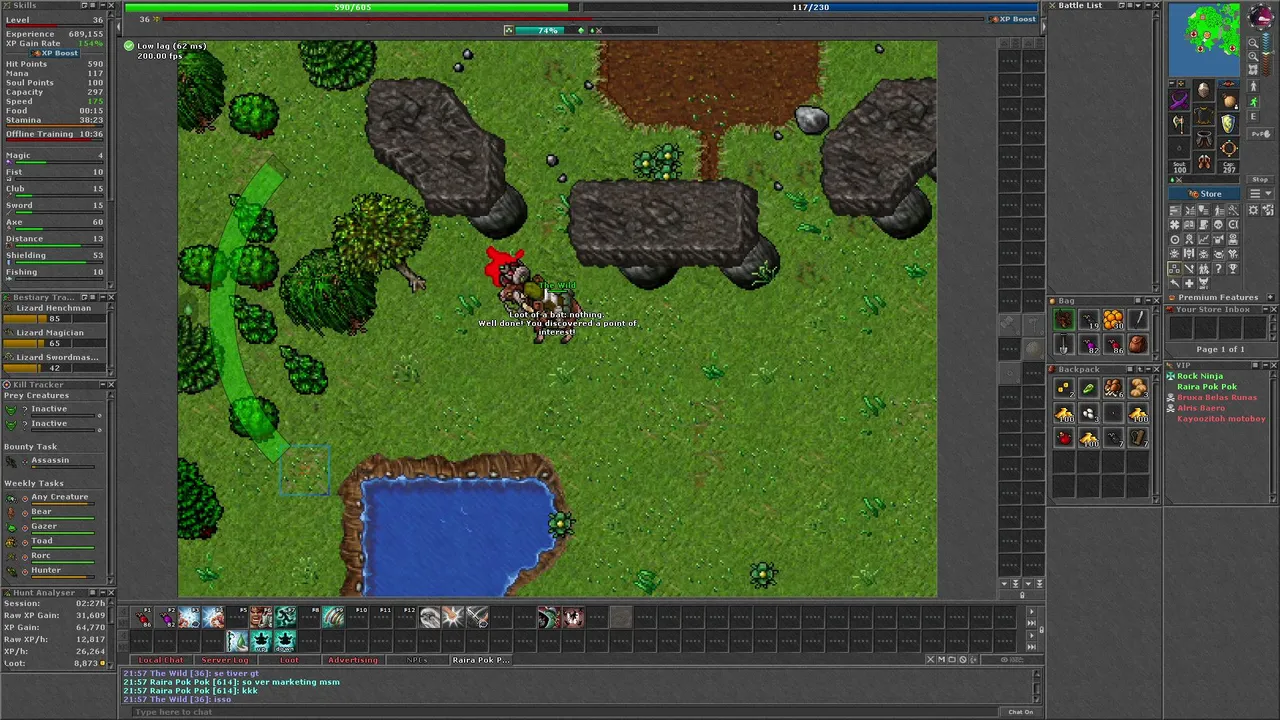This screenshot has width=1280, height=720.
Task: Open the menu dropdown below the Stop button
Action: click(x=1262, y=193)
